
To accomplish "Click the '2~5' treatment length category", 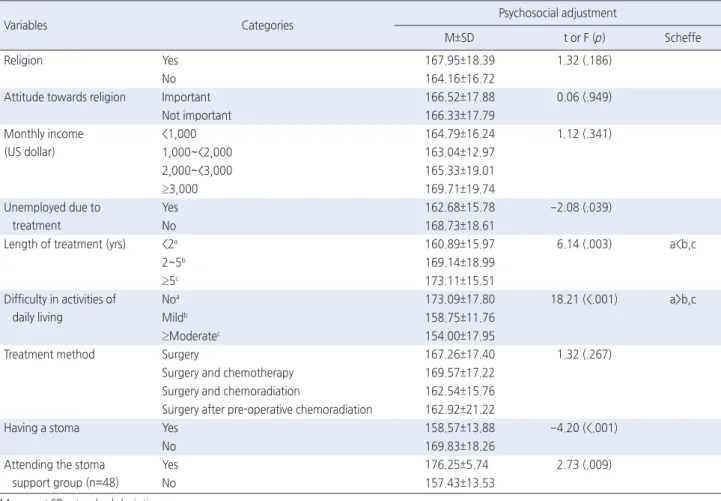I will [x=173, y=262].
